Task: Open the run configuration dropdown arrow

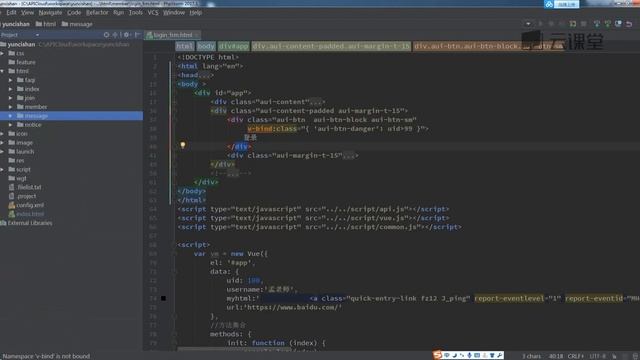Action: point(528,24)
